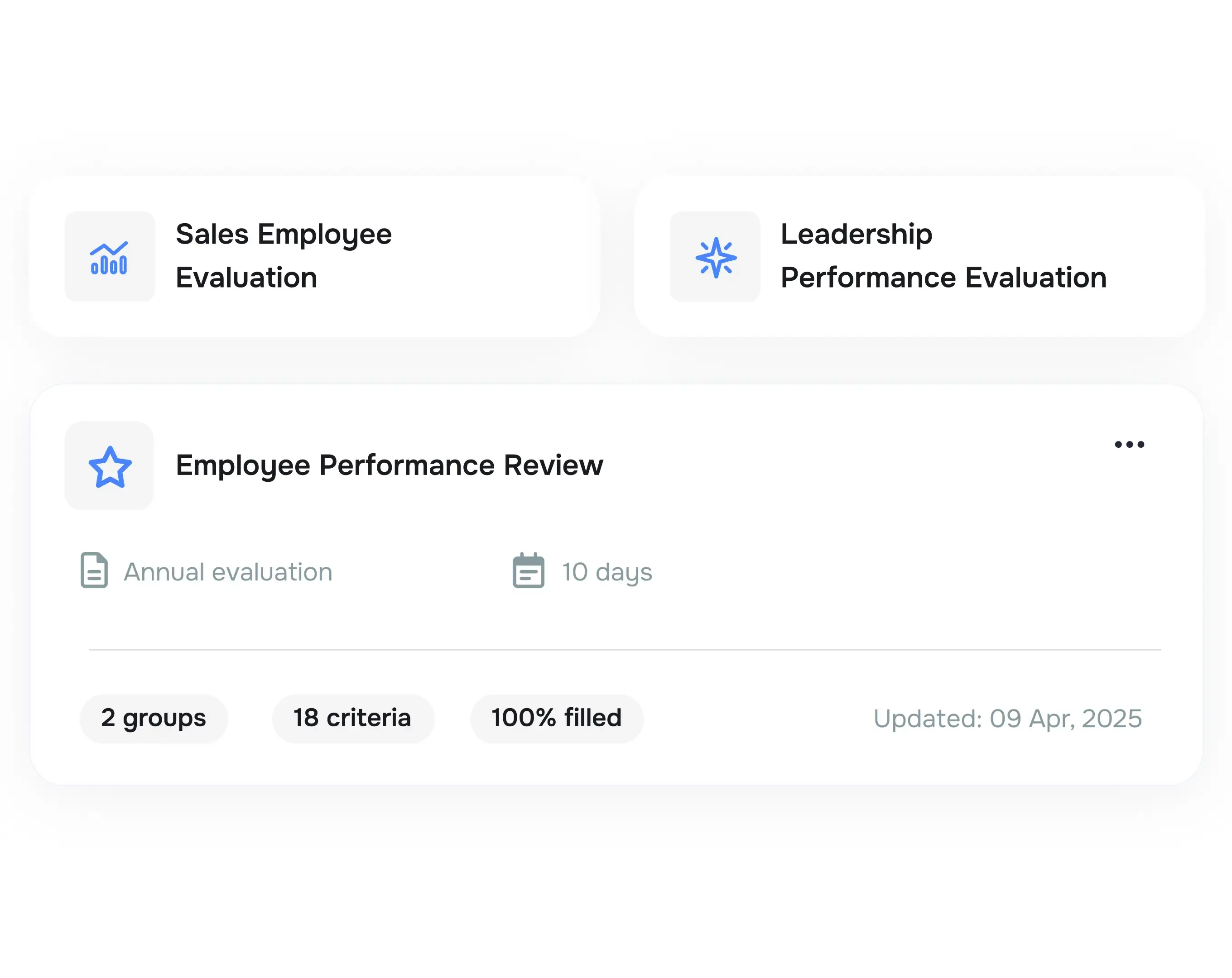Click the document icon next to Annual evaluation
The height and width of the screenshot is (978, 1232).
pyautogui.click(x=93, y=571)
